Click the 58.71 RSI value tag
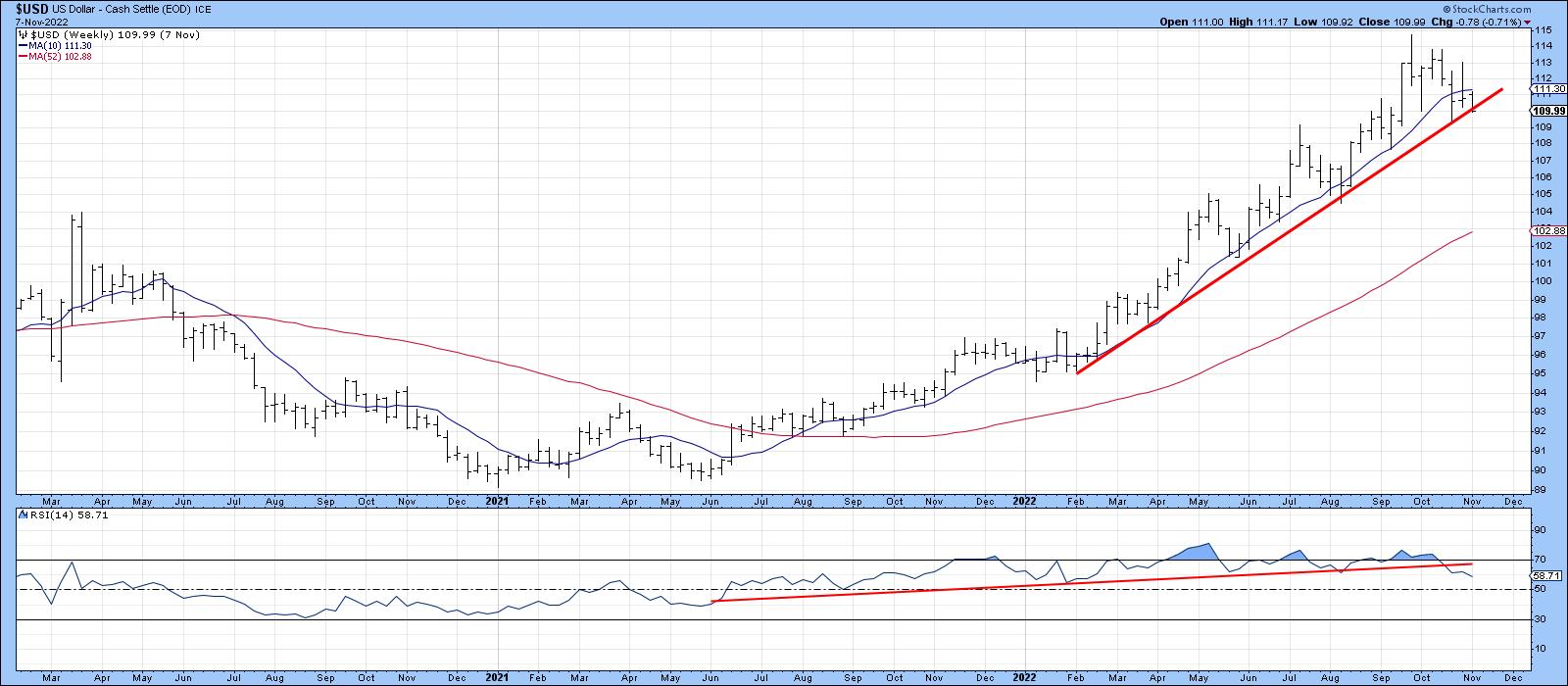The width and height of the screenshot is (1568, 686). click(x=1546, y=575)
